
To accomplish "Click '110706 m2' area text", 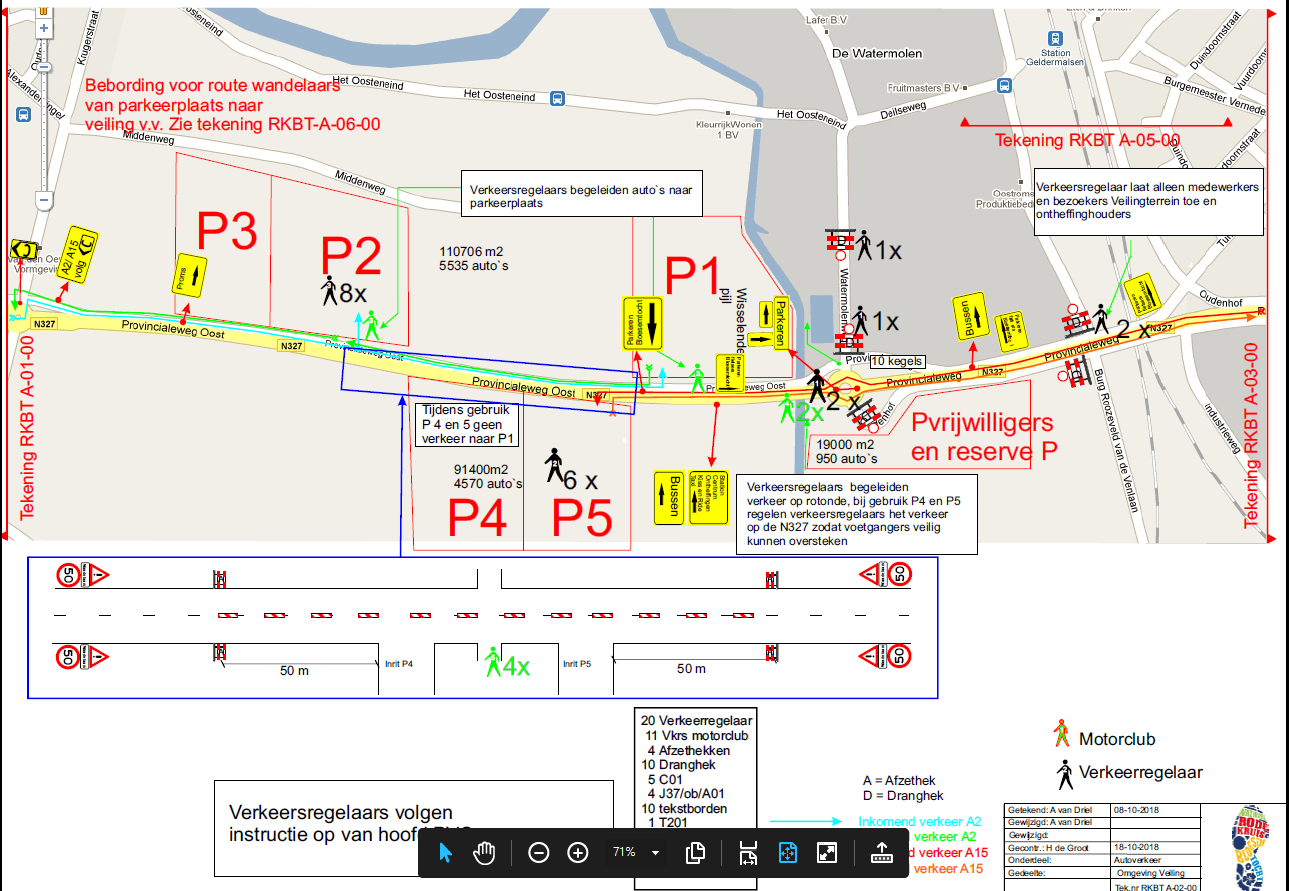I will coord(473,251).
